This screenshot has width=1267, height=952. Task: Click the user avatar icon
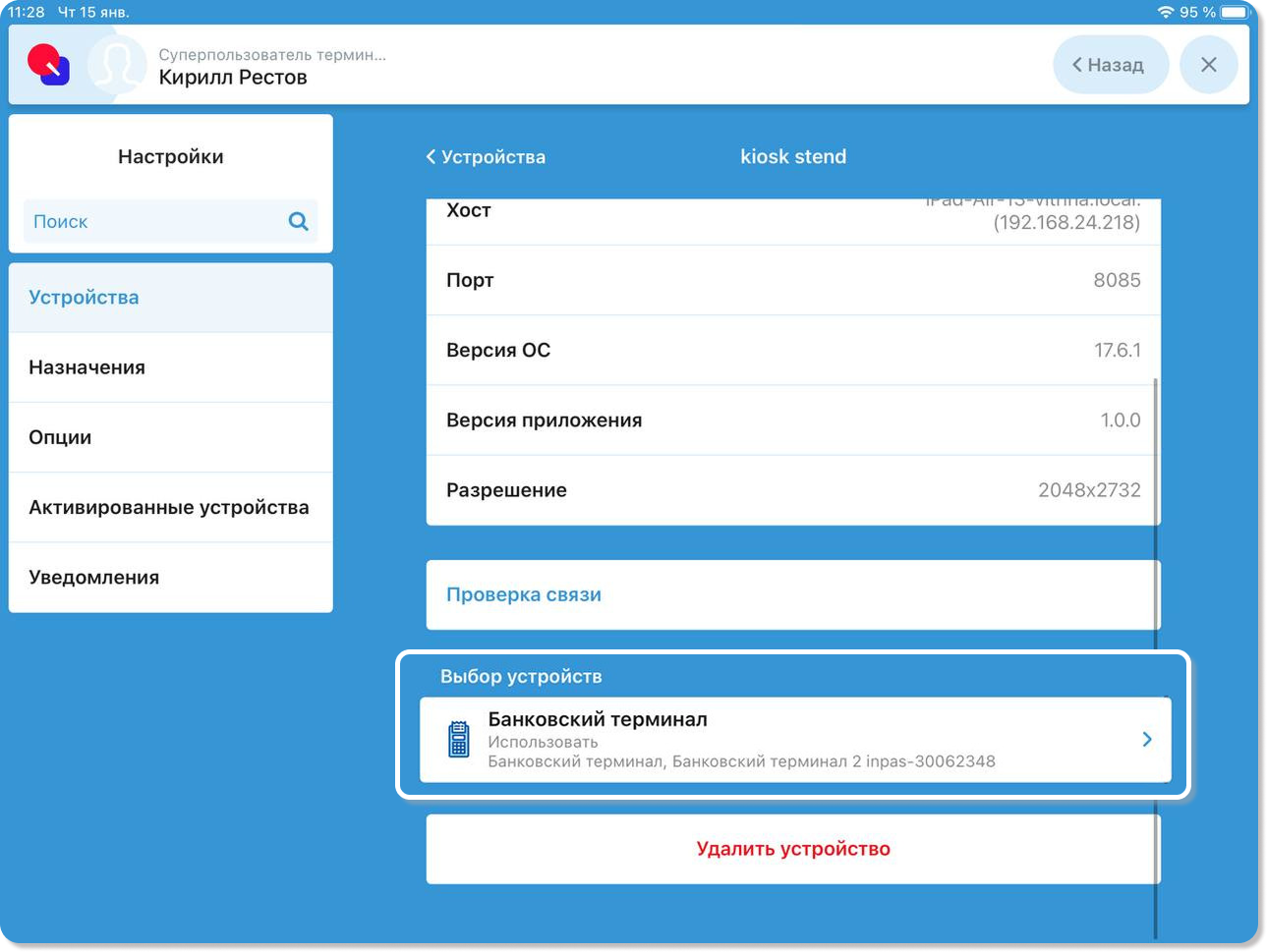[116, 66]
